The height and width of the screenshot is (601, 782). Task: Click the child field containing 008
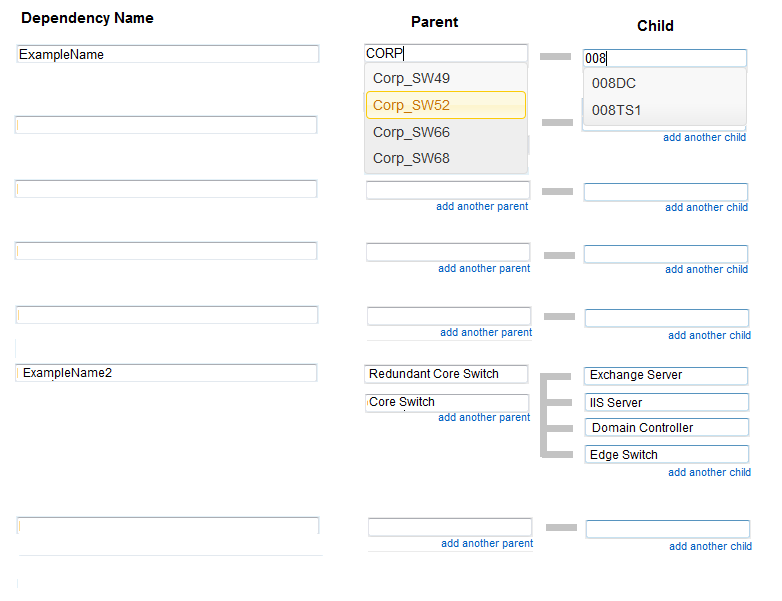(x=665, y=59)
